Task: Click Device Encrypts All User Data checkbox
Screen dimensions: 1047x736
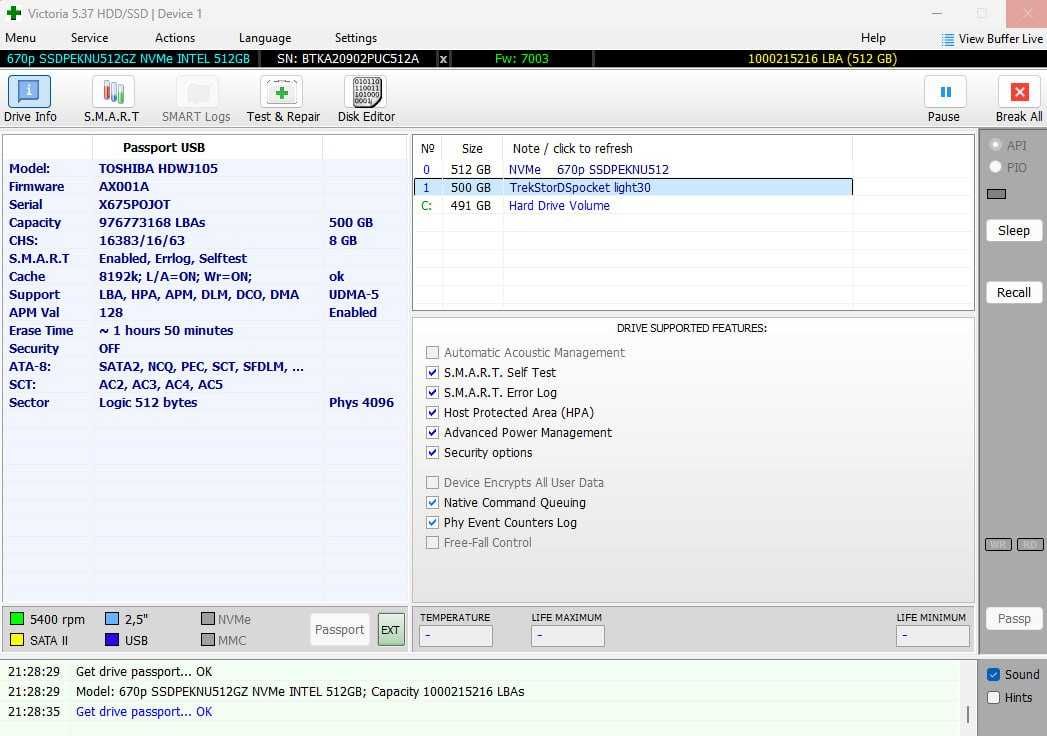Action: point(432,482)
